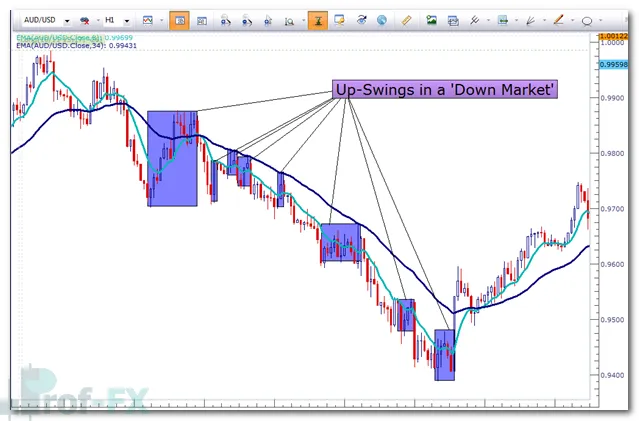Click the second chart window layout icon
This screenshot has width=639, height=421.
202,20
